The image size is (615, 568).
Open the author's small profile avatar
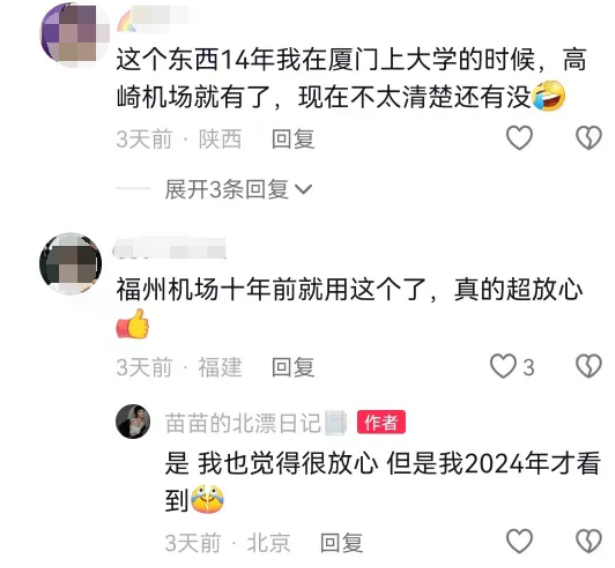click(133, 421)
